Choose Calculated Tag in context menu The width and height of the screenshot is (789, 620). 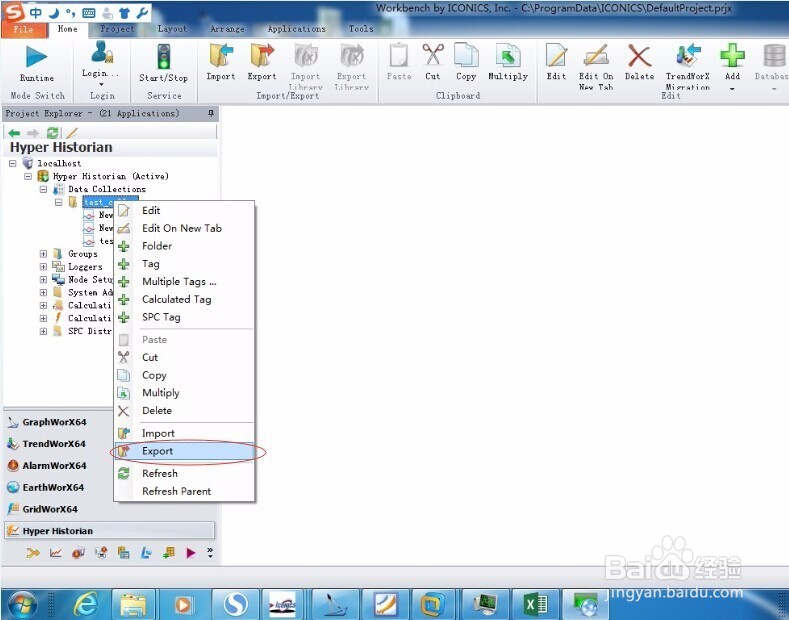click(x=184, y=299)
